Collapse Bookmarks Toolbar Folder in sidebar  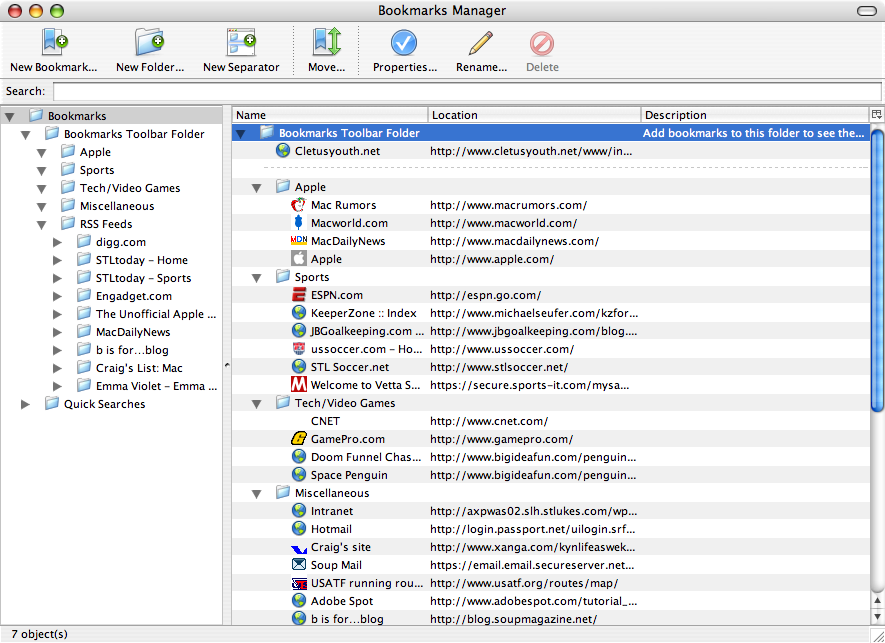tap(25, 135)
